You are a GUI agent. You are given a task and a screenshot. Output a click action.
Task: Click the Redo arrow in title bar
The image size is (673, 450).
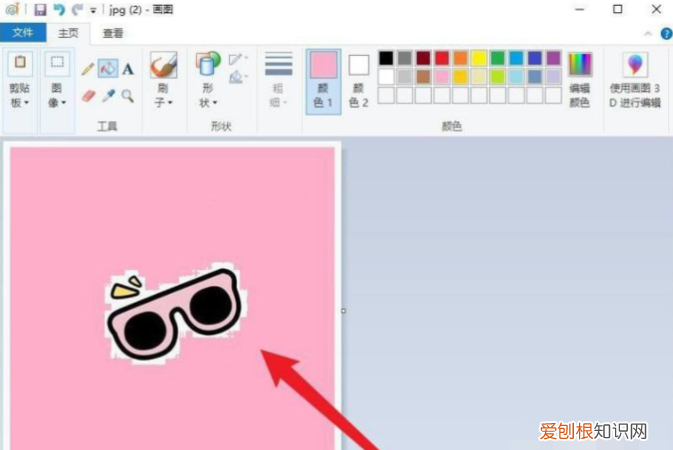point(77,9)
